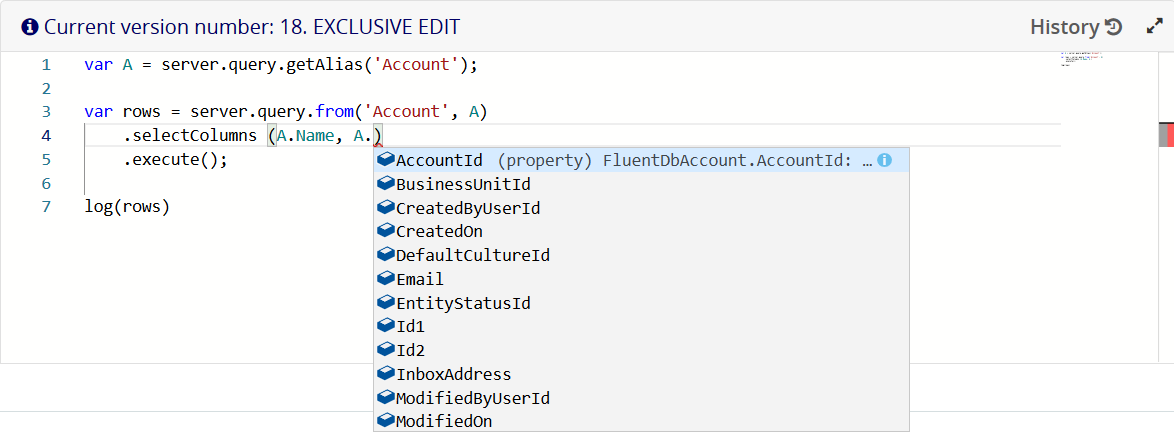Click the property cube icon beside Email
Viewport: 1174px width, 432px height.
point(385,279)
